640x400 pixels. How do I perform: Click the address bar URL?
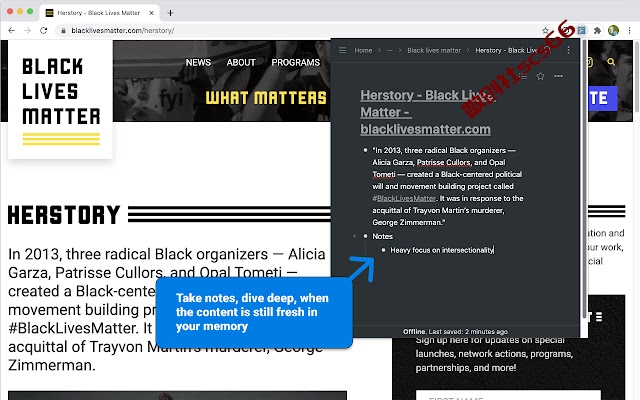click(x=122, y=31)
